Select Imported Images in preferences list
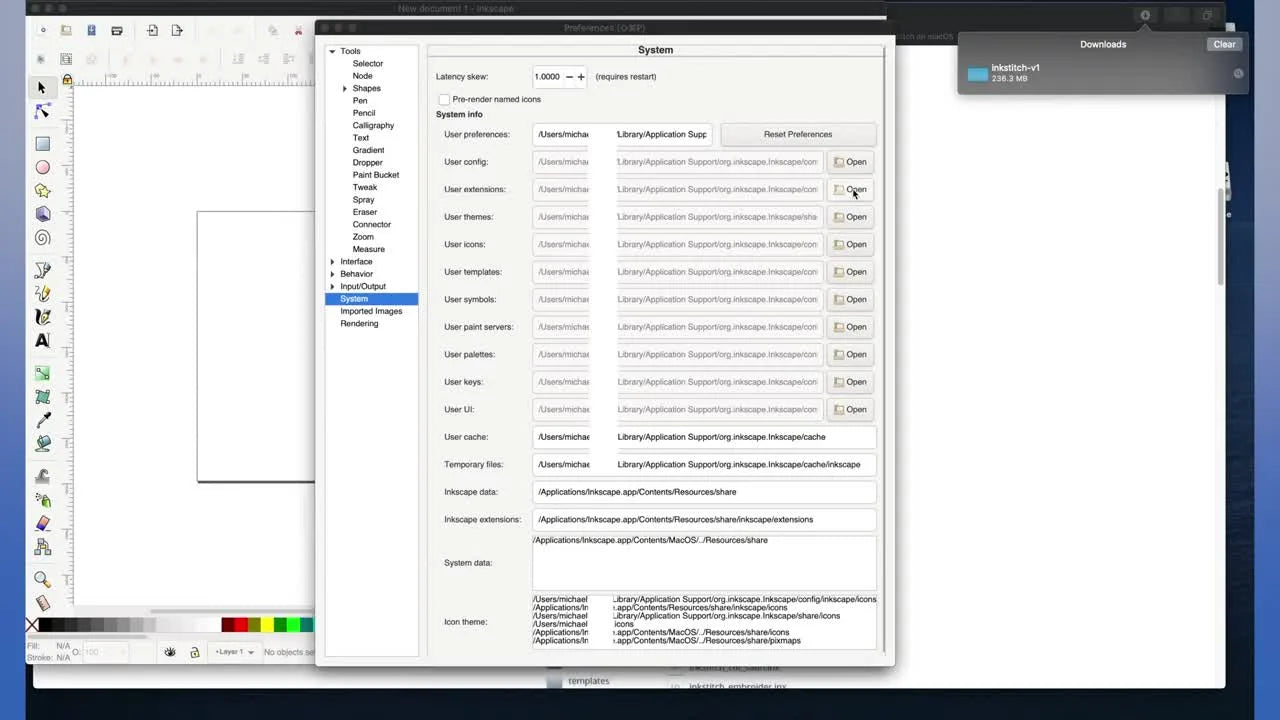This screenshot has width=1280, height=720. pyautogui.click(x=371, y=311)
